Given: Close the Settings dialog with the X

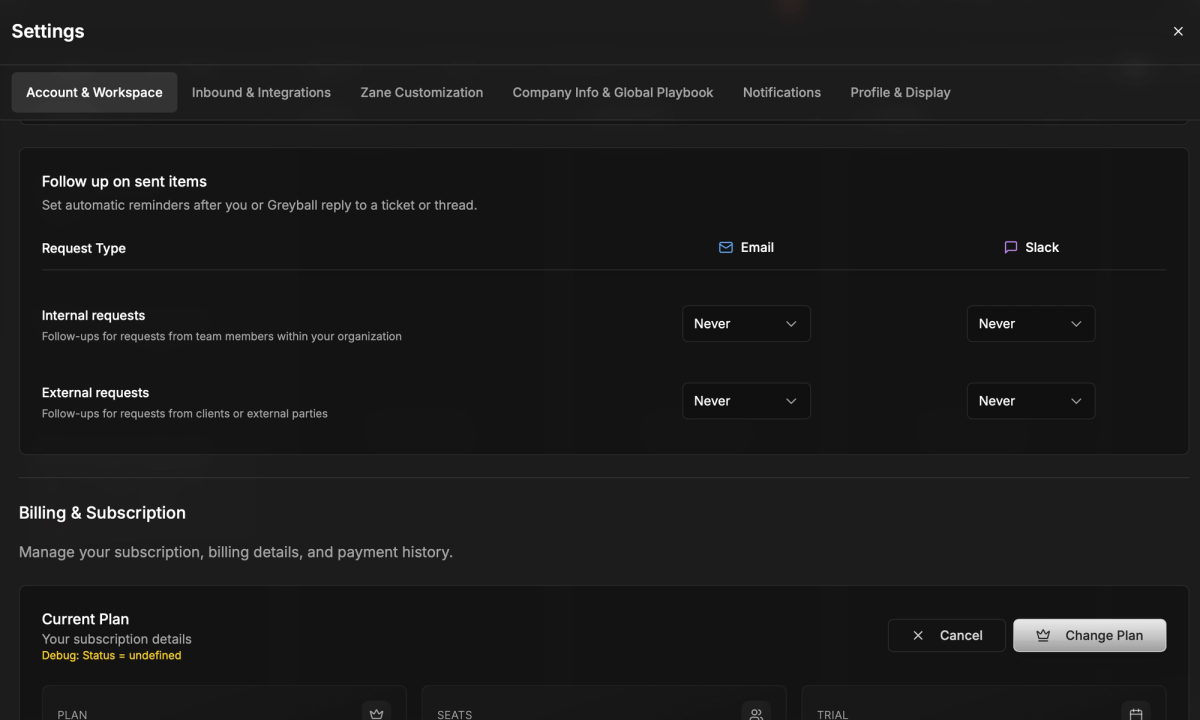Looking at the screenshot, I should point(1178,31).
